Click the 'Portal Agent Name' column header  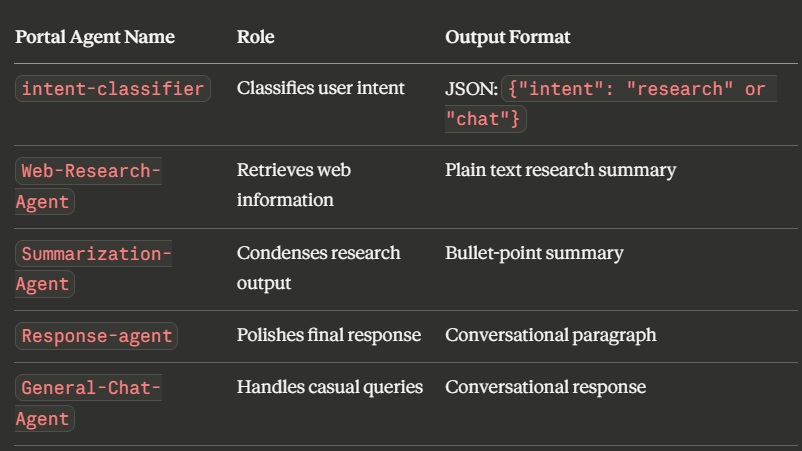click(x=95, y=38)
